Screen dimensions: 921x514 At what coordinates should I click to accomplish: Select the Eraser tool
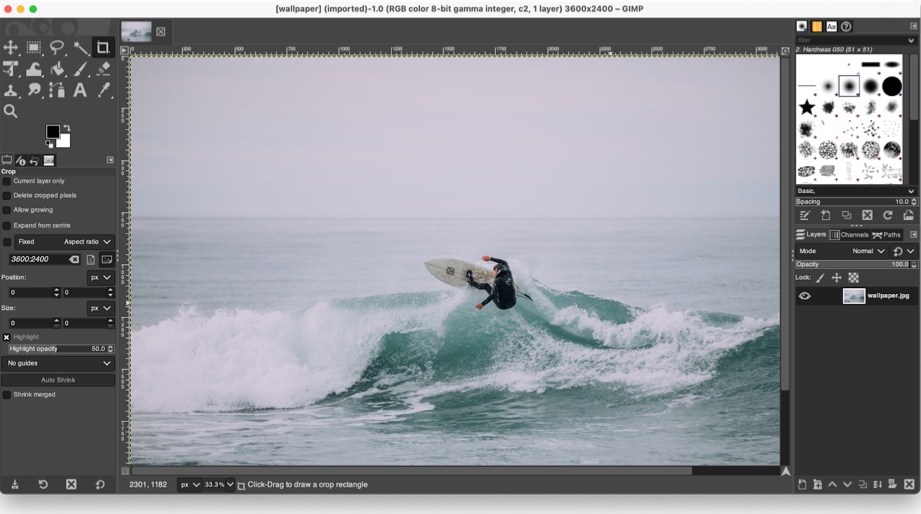tap(103, 70)
